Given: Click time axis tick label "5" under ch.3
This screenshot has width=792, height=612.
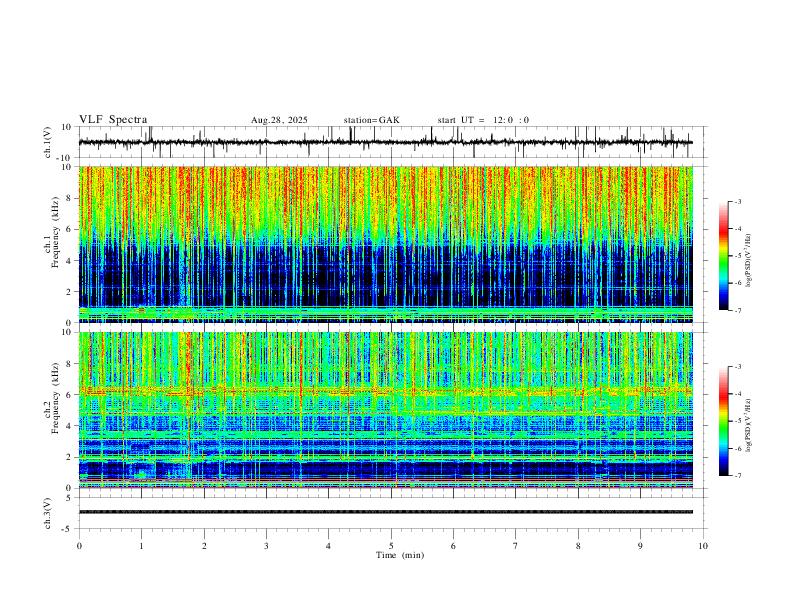Looking at the screenshot, I should pyautogui.click(x=391, y=546).
